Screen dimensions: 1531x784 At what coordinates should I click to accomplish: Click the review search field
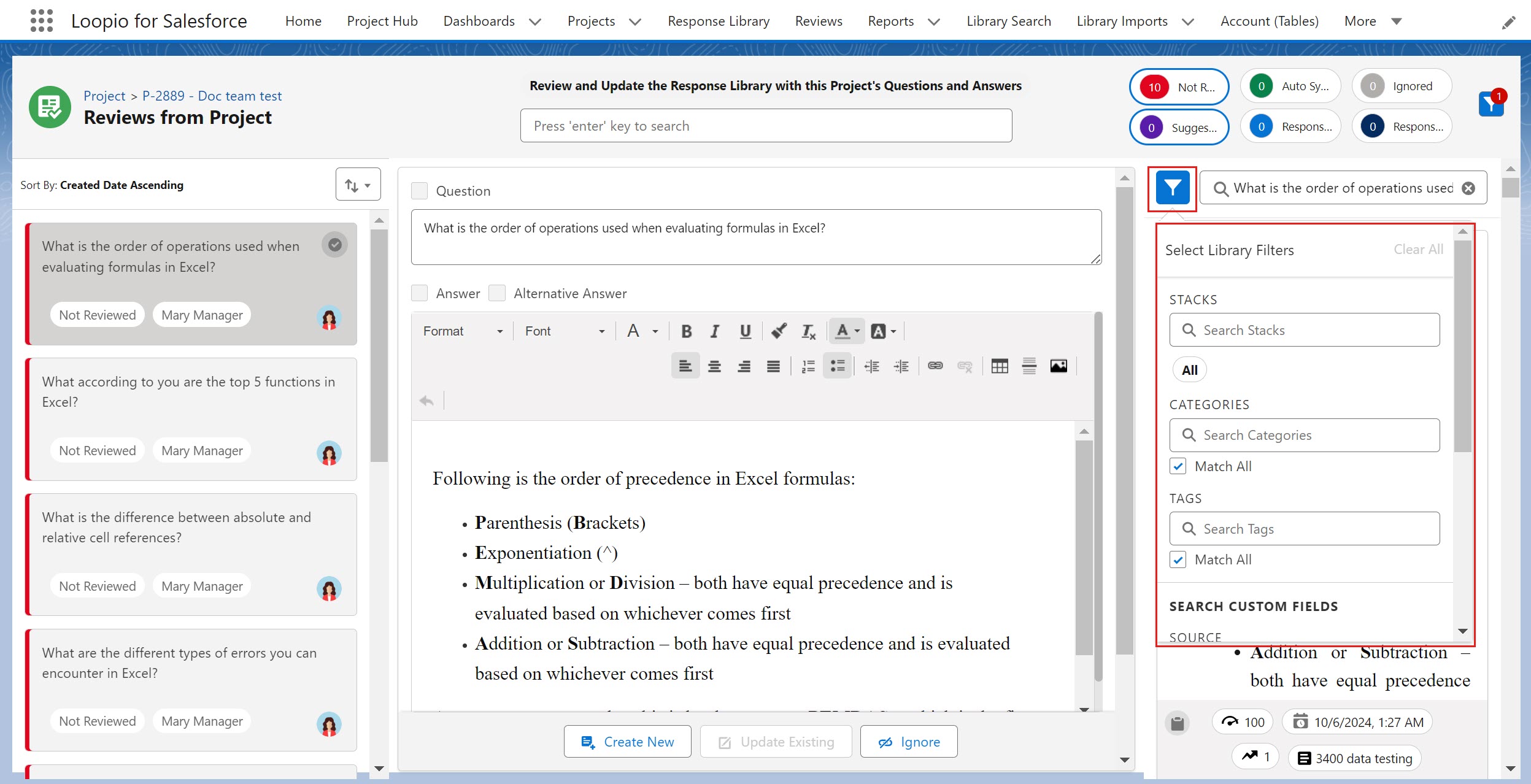[766, 126]
